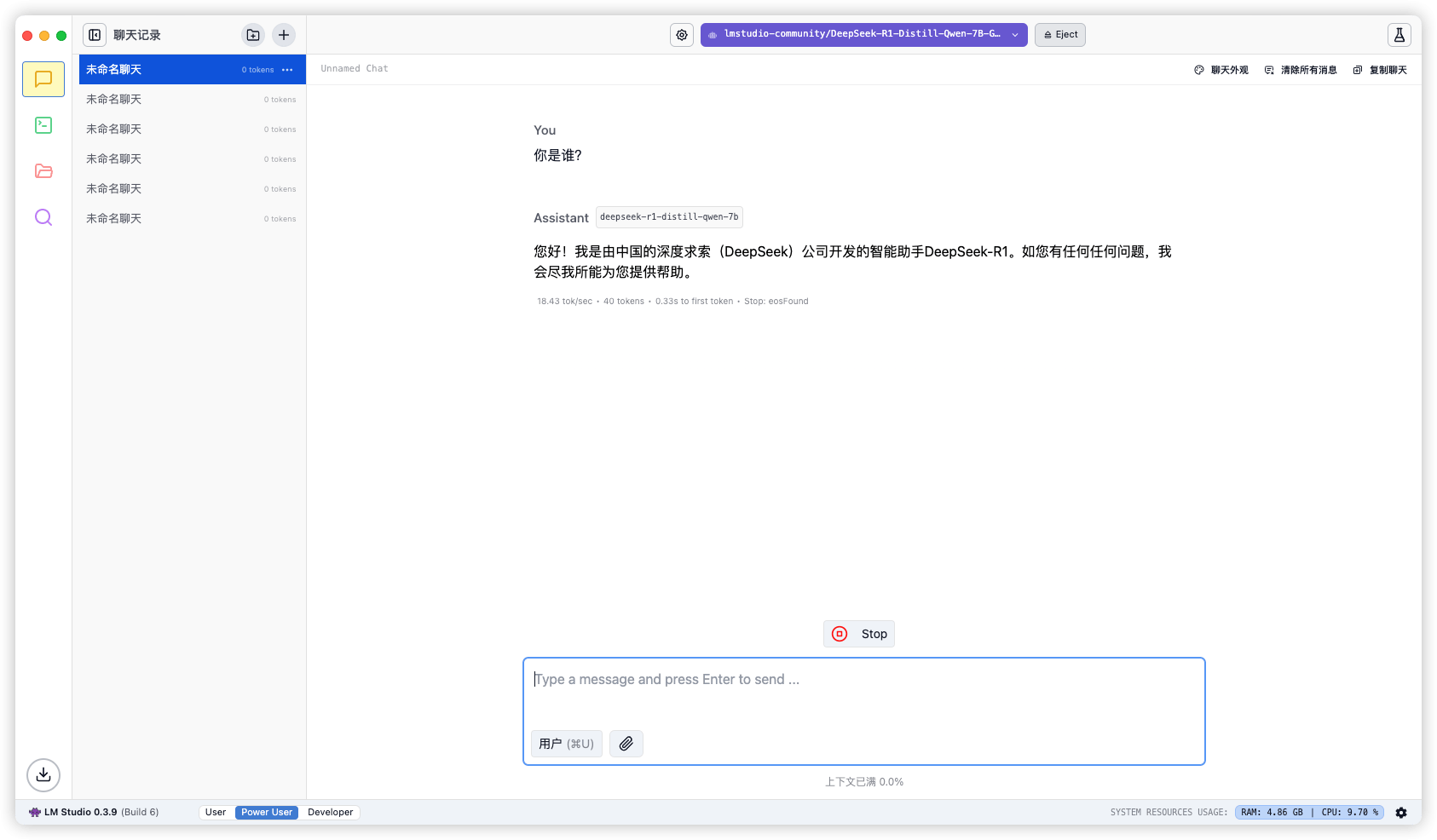1437x840 pixels.
Task: Open options menu for selected chat
Action: 287,70
